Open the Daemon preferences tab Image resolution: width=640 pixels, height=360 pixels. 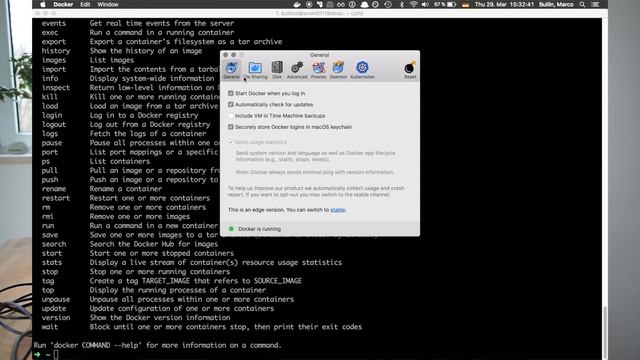pos(338,70)
